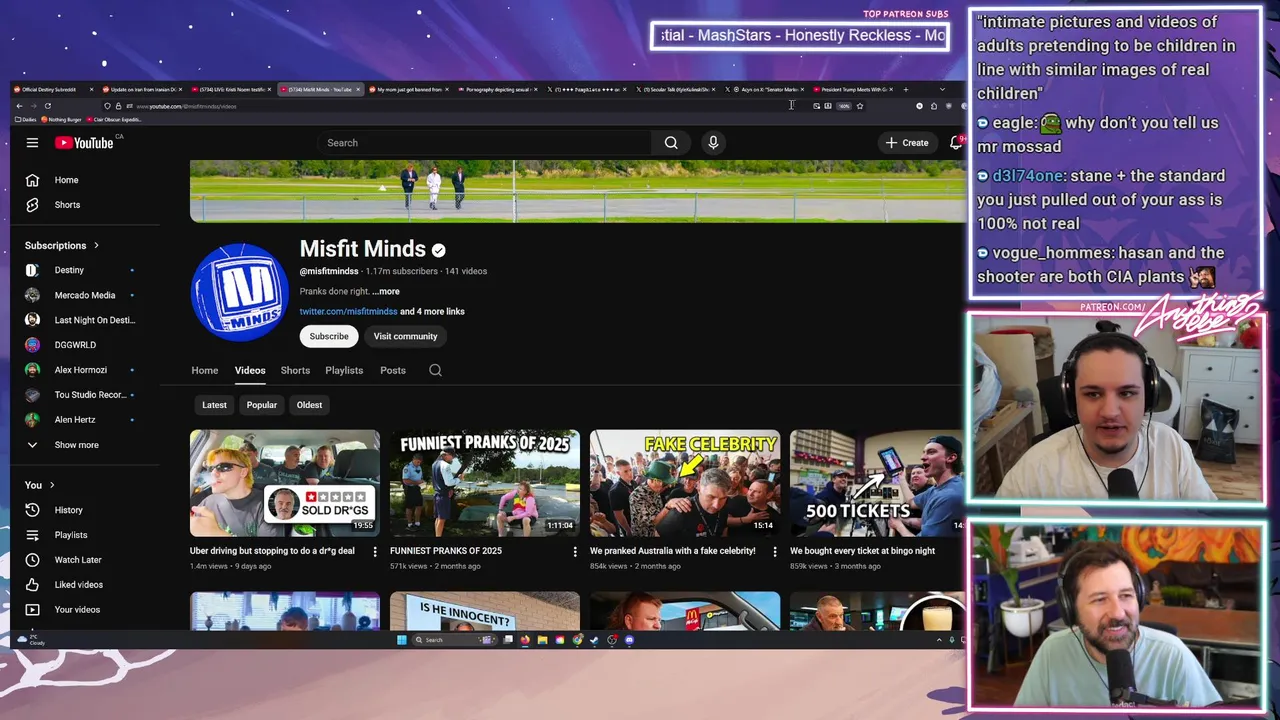The image size is (1280, 720).
Task: Open options menu for Uber driving video
Action: (375, 552)
